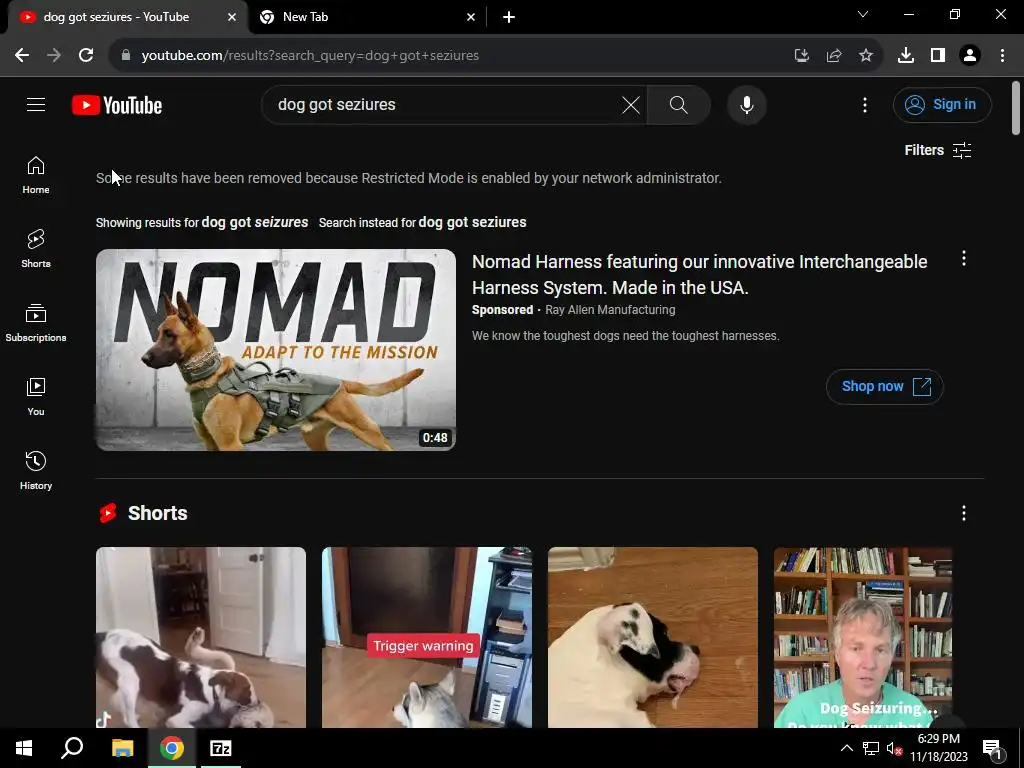Click the corrected 'dog got seizures' link
Viewport: 1024px width, 768px height.
pyautogui.click(x=255, y=222)
